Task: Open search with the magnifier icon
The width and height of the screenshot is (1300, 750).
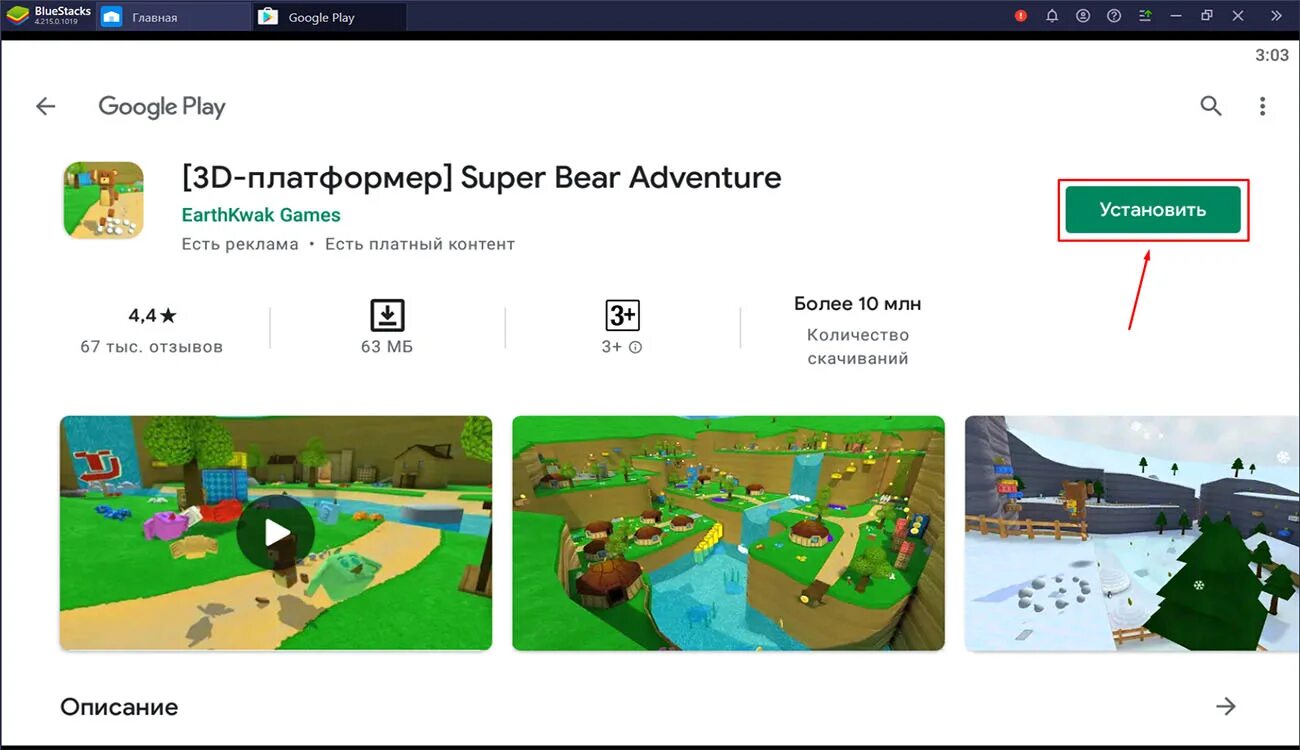Action: (x=1211, y=106)
